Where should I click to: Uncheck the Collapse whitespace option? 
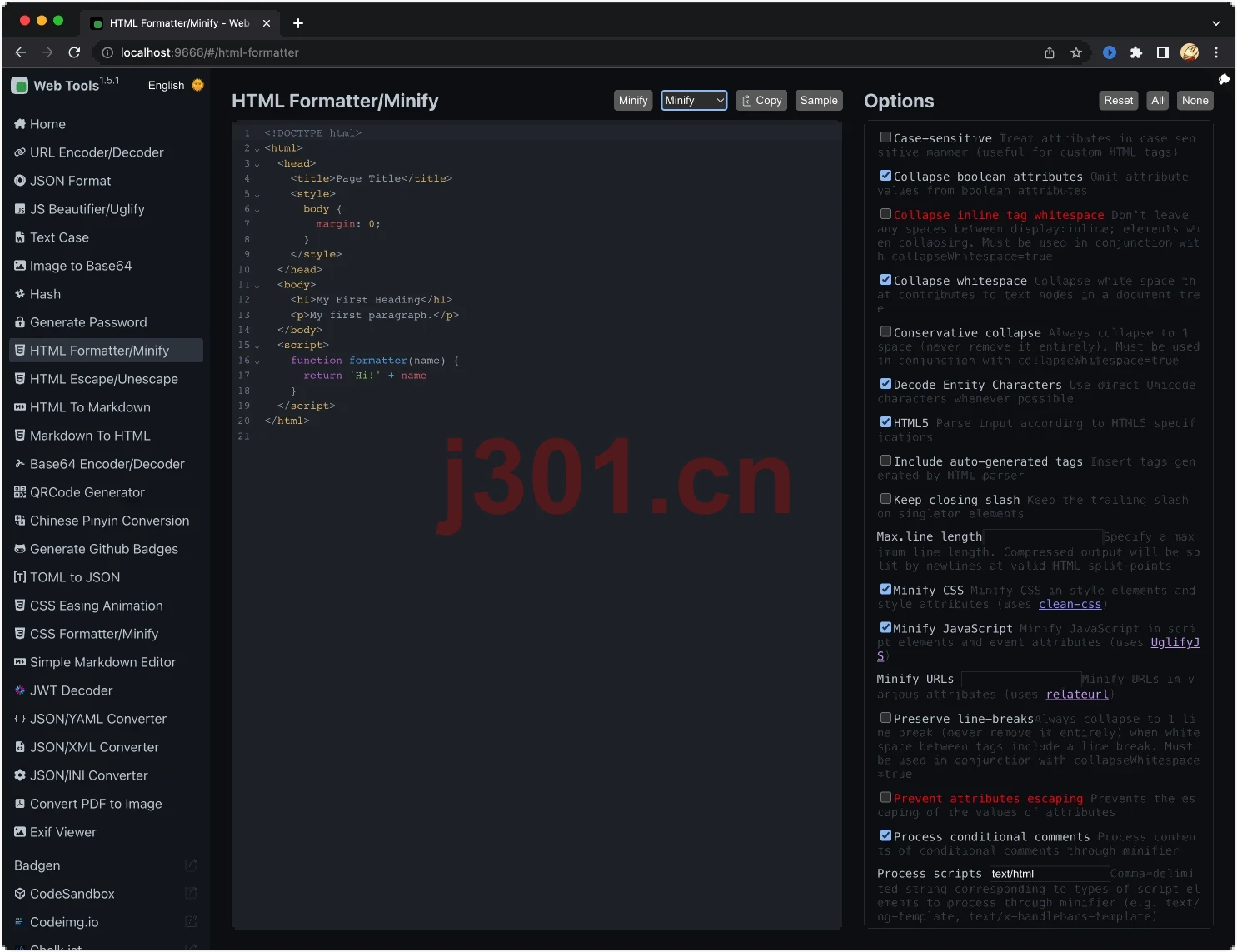point(885,280)
